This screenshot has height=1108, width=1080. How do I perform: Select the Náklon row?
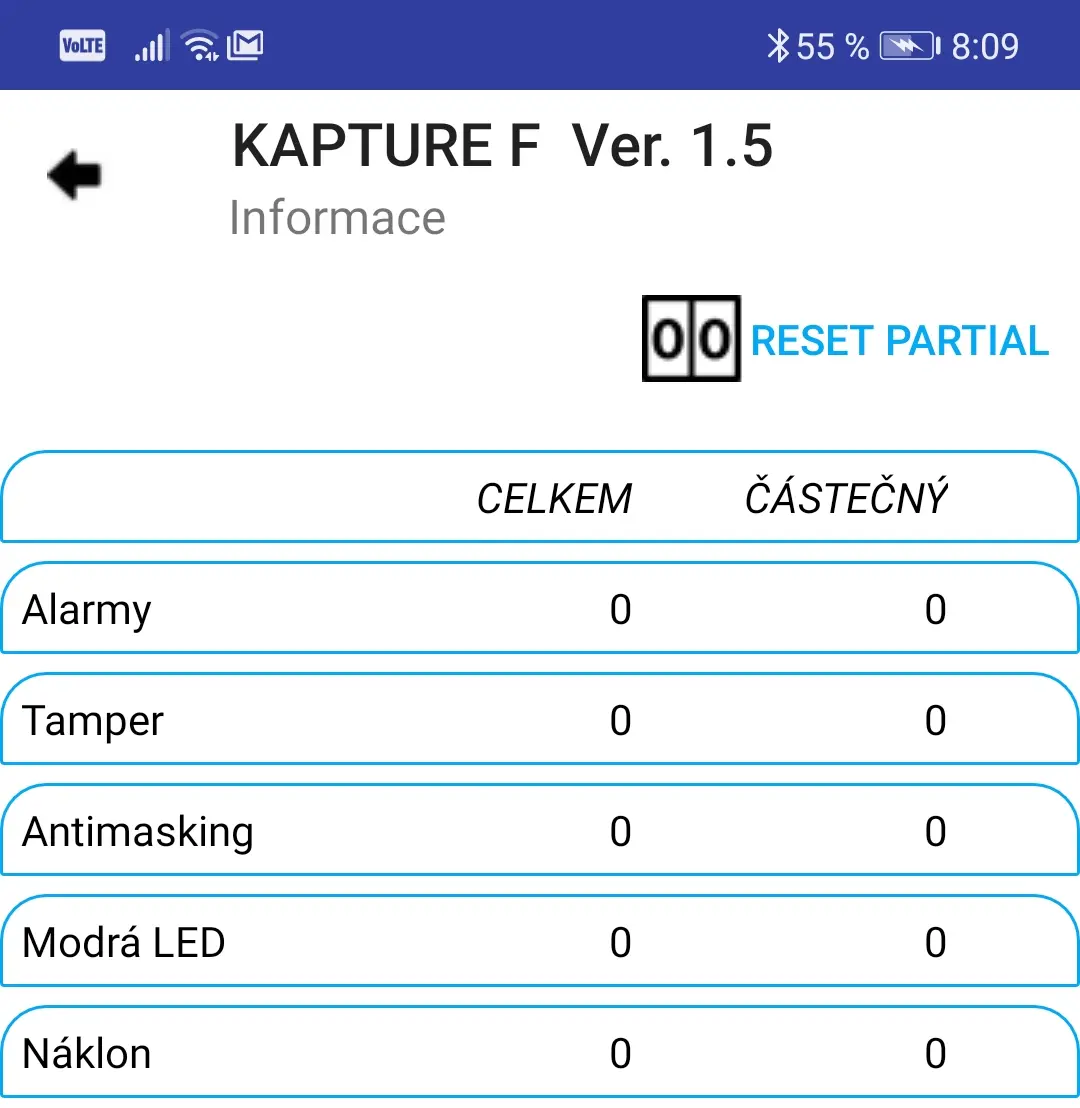click(540, 1052)
